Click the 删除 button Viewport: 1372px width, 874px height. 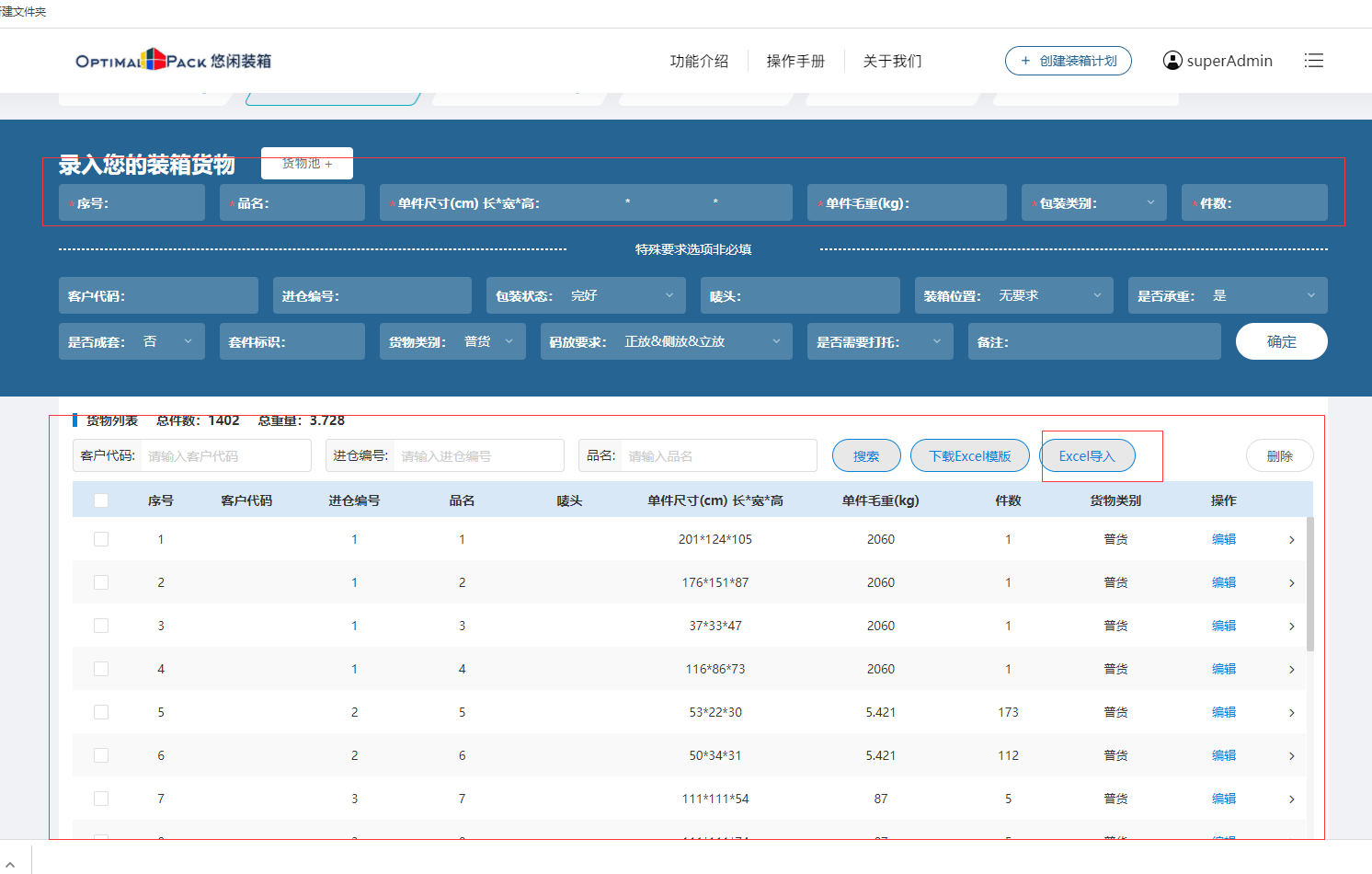click(1279, 455)
